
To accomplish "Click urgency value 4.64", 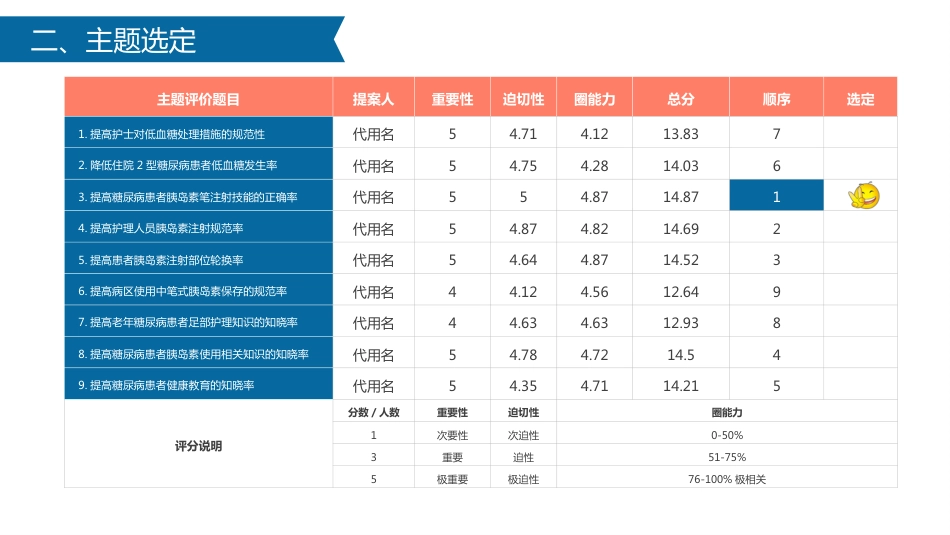I will 523,260.
